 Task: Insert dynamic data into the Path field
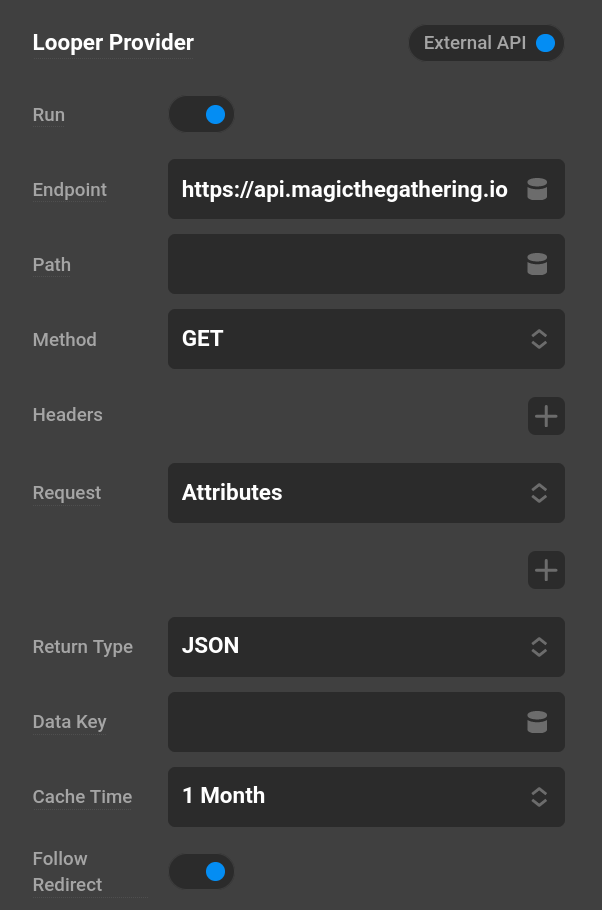pyautogui.click(x=537, y=264)
